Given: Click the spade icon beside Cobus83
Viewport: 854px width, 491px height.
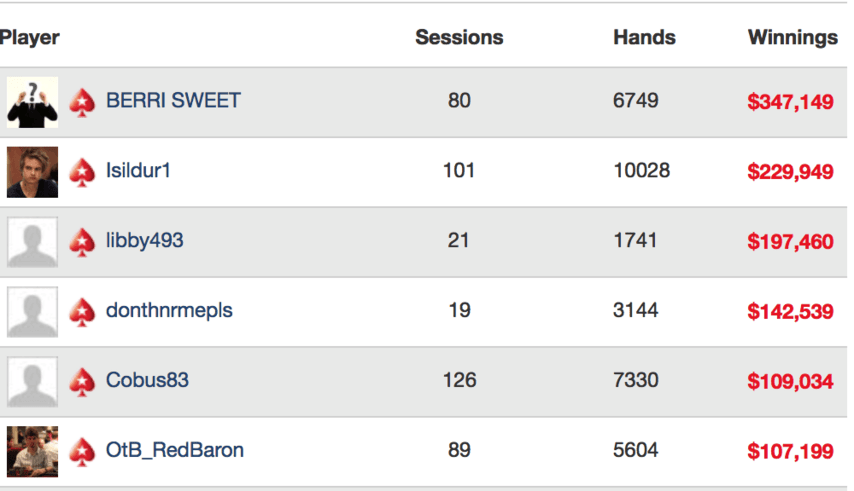Looking at the screenshot, I should point(82,382).
